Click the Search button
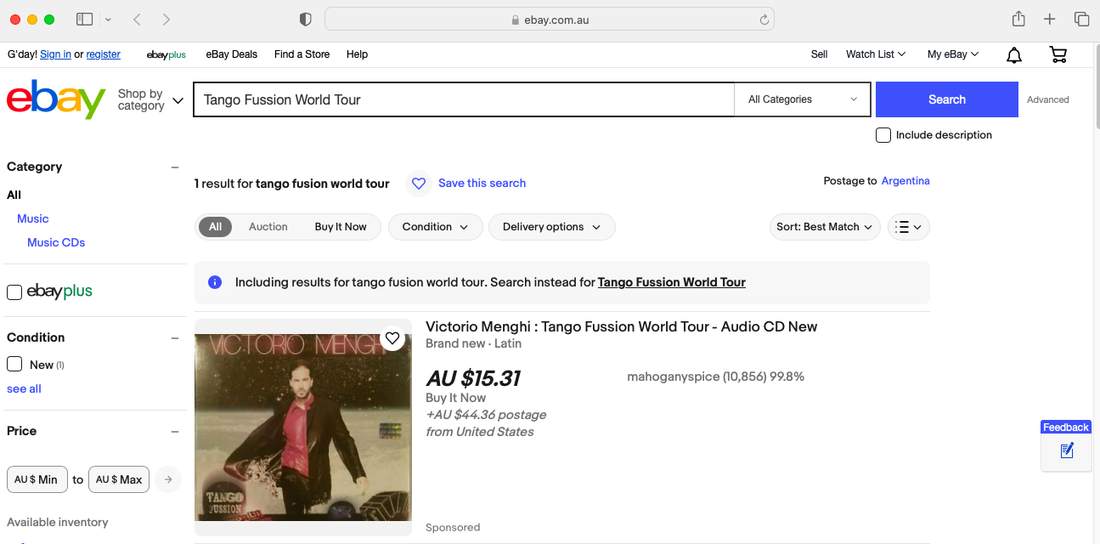Viewport: 1100px width, 544px height. [x=946, y=100]
